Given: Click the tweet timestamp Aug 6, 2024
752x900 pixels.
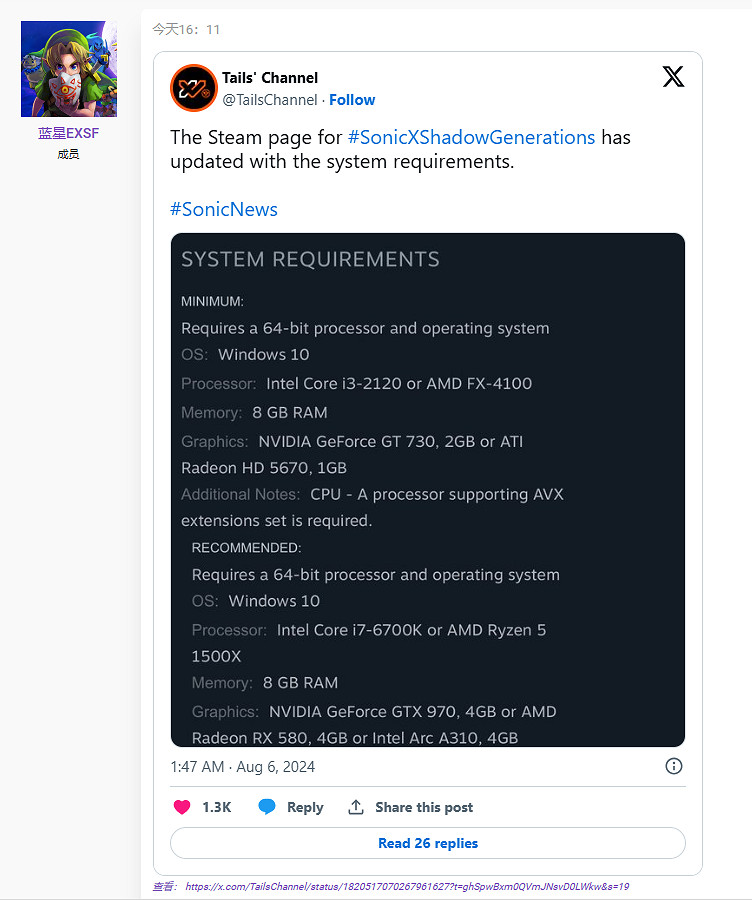Looking at the screenshot, I should coord(243,767).
